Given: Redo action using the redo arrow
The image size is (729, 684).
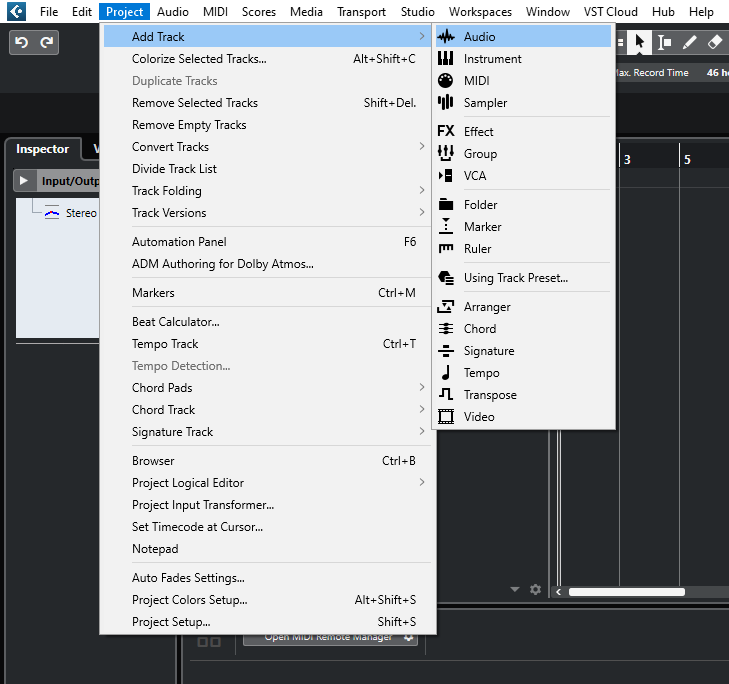Looking at the screenshot, I should coord(46,42).
